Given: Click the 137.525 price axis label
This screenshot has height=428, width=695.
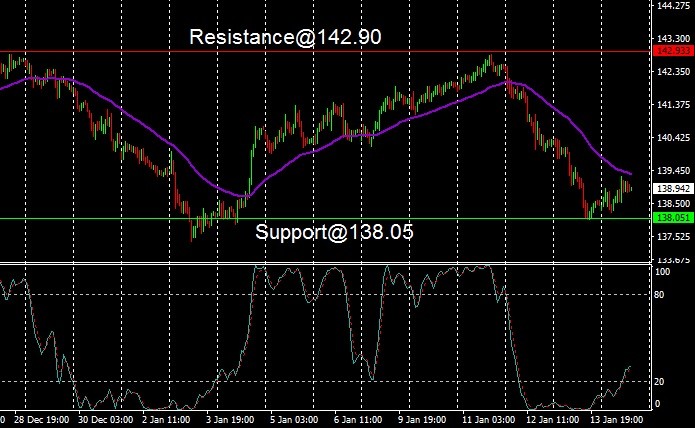Looking at the screenshot, I should (x=673, y=237).
